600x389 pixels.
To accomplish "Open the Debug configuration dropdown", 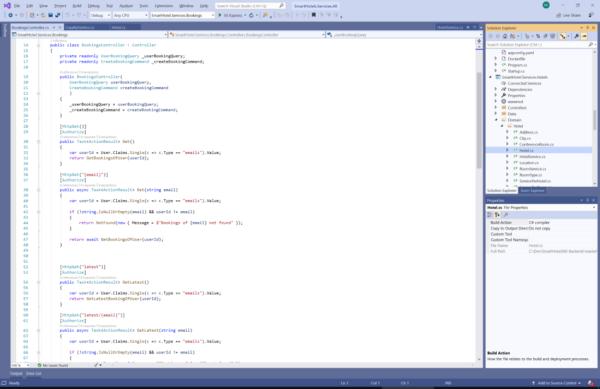I will 100,15.
